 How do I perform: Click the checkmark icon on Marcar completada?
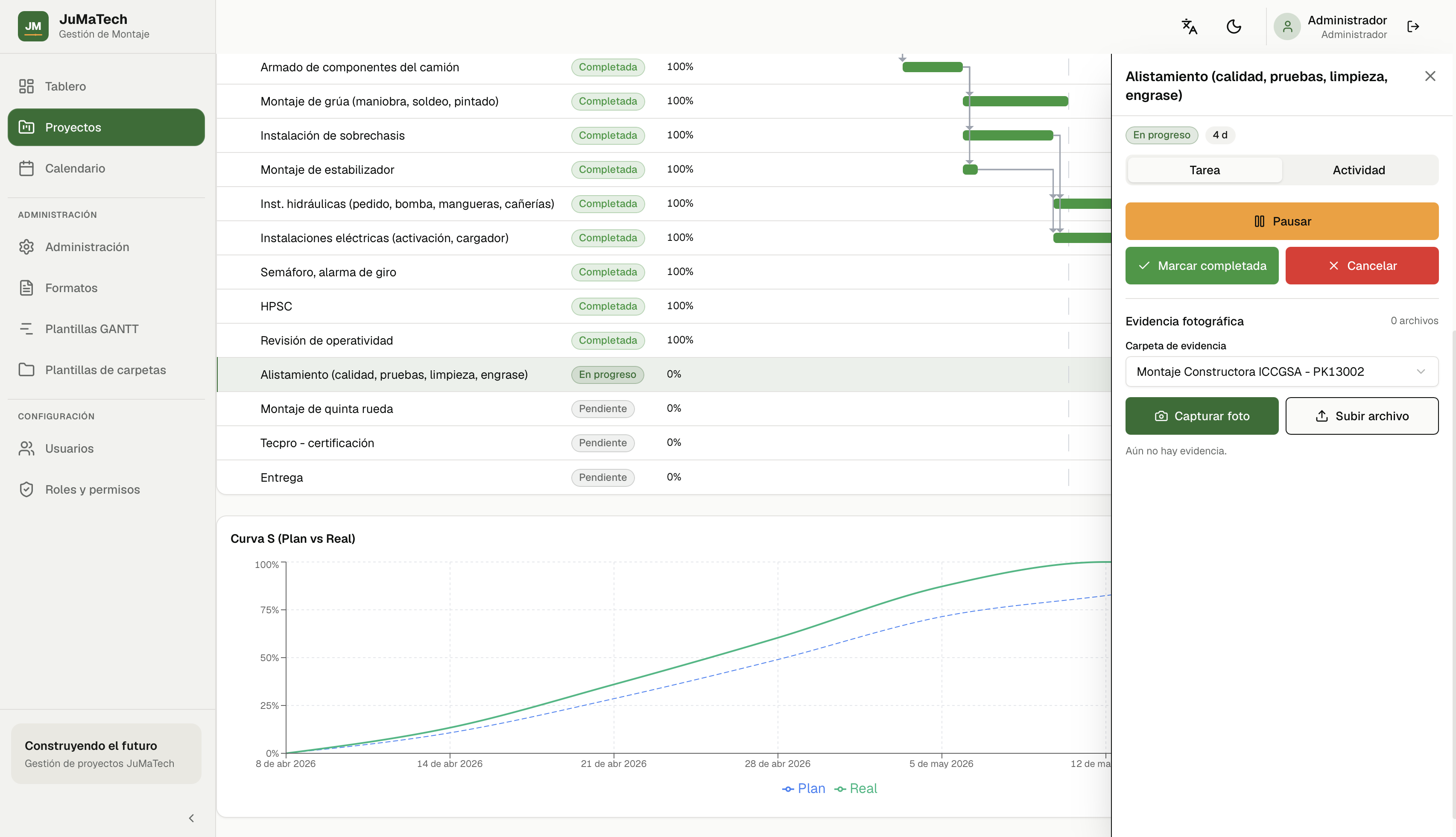pyautogui.click(x=1144, y=266)
